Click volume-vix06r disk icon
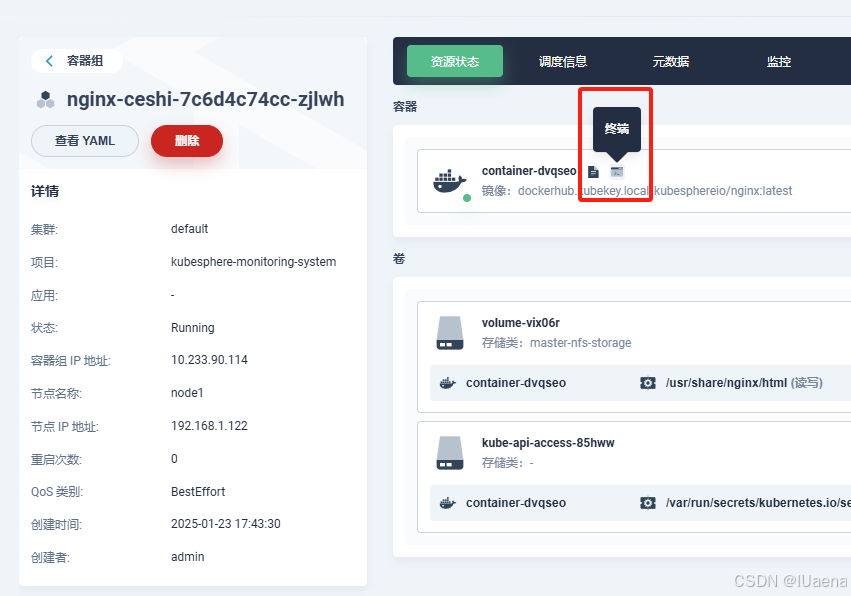The height and width of the screenshot is (596, 851). pos(450,333)
